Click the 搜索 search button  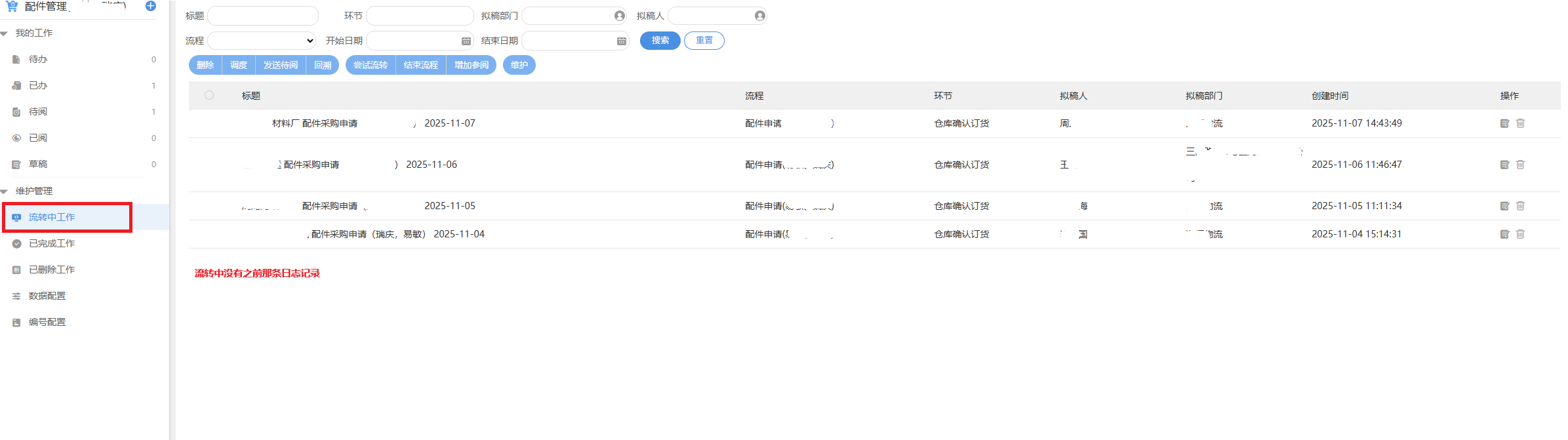660,41
